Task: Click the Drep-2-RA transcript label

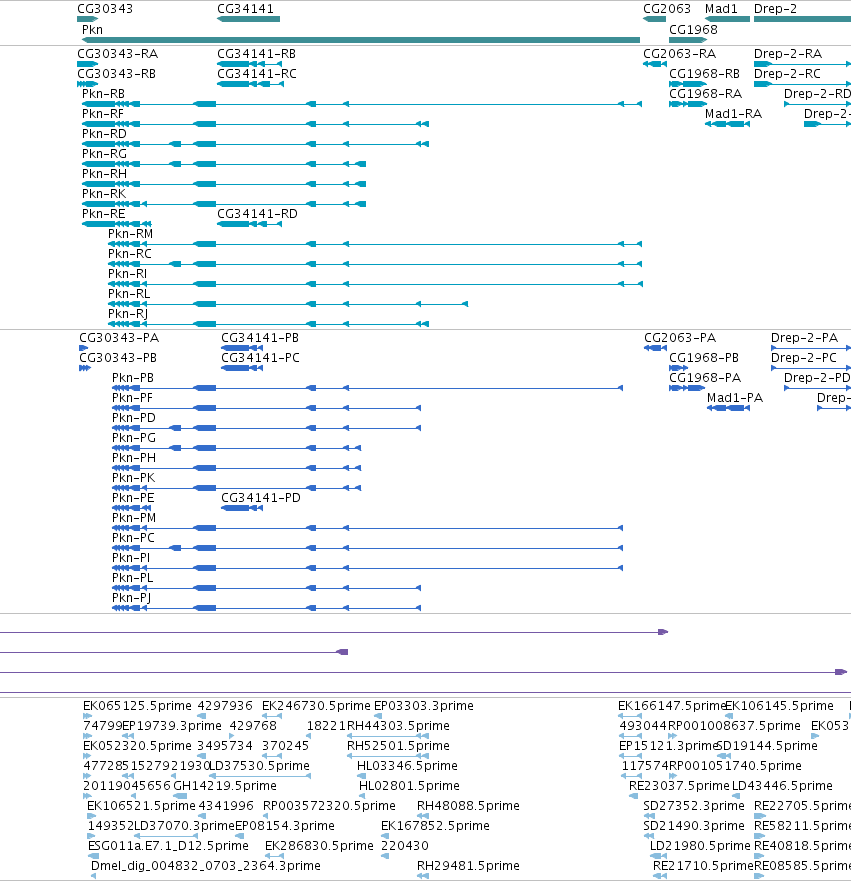Action: (x=788, y=54)
